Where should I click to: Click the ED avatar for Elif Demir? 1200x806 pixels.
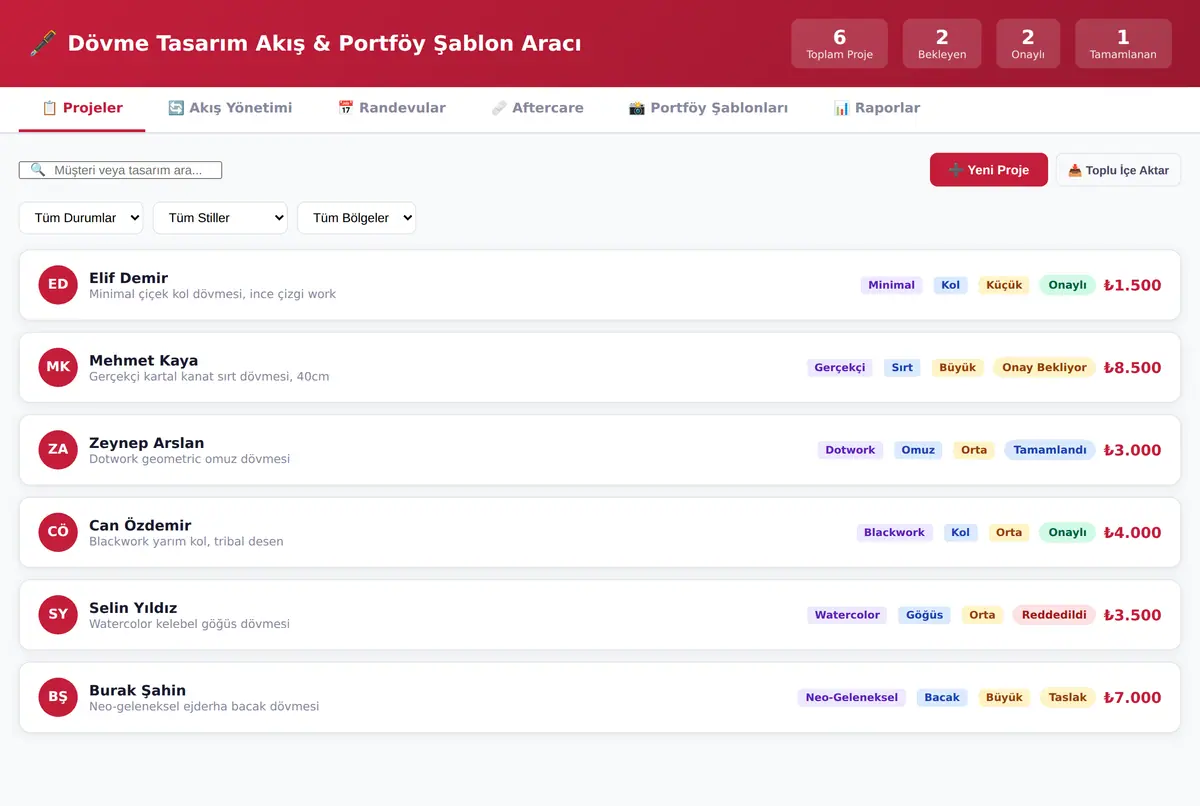click(x=58, y=285)
